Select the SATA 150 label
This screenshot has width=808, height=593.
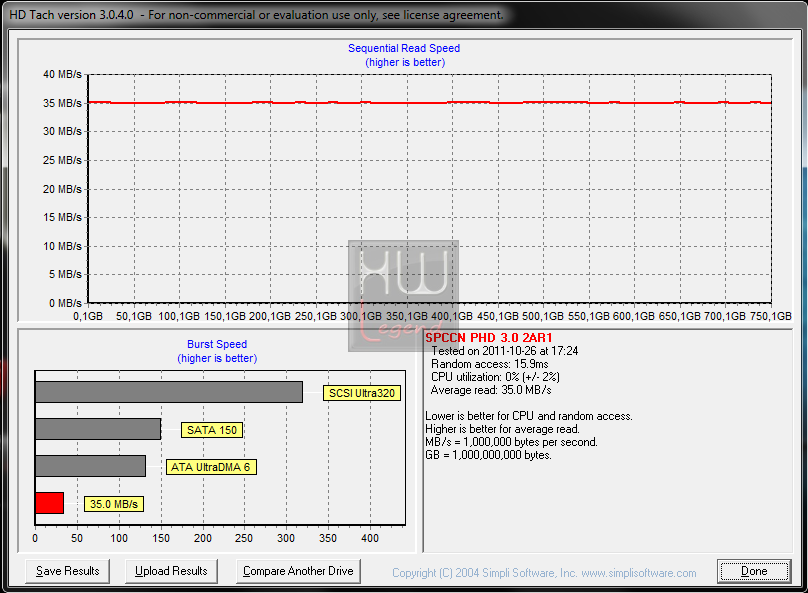coord(212,430)
